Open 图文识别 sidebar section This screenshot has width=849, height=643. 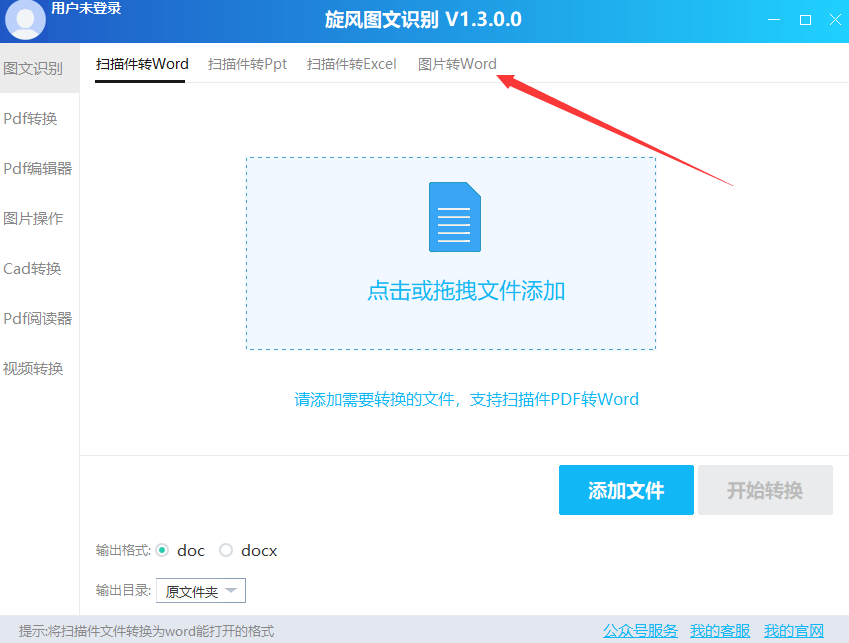click(x=40, y=68)
